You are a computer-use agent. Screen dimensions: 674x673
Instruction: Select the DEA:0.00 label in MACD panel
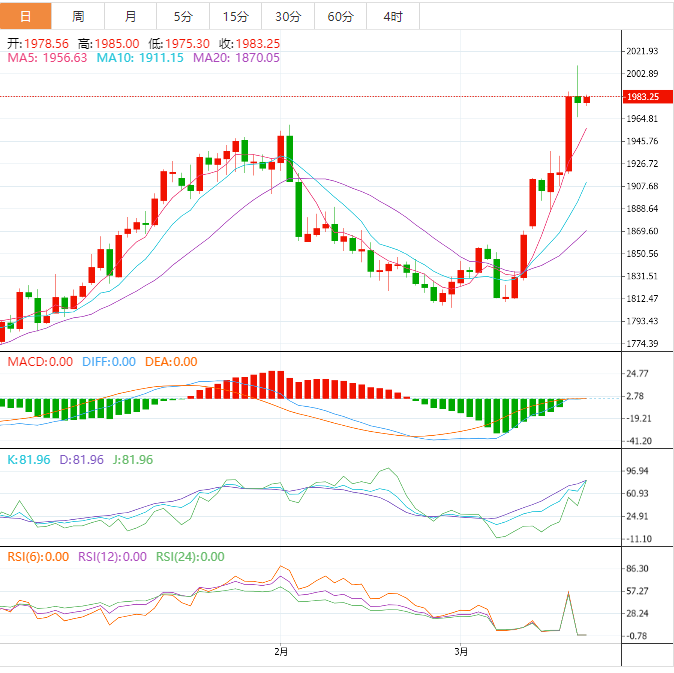click(170, 362)
